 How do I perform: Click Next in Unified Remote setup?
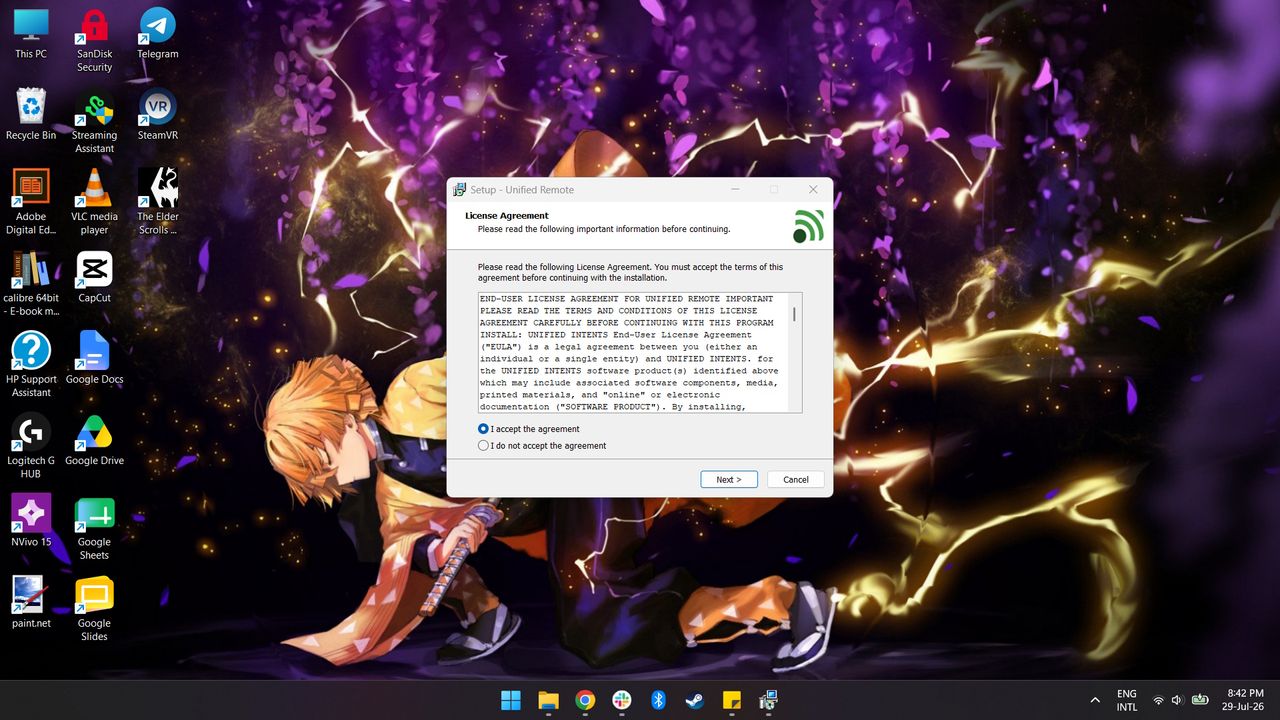(729, 480)
